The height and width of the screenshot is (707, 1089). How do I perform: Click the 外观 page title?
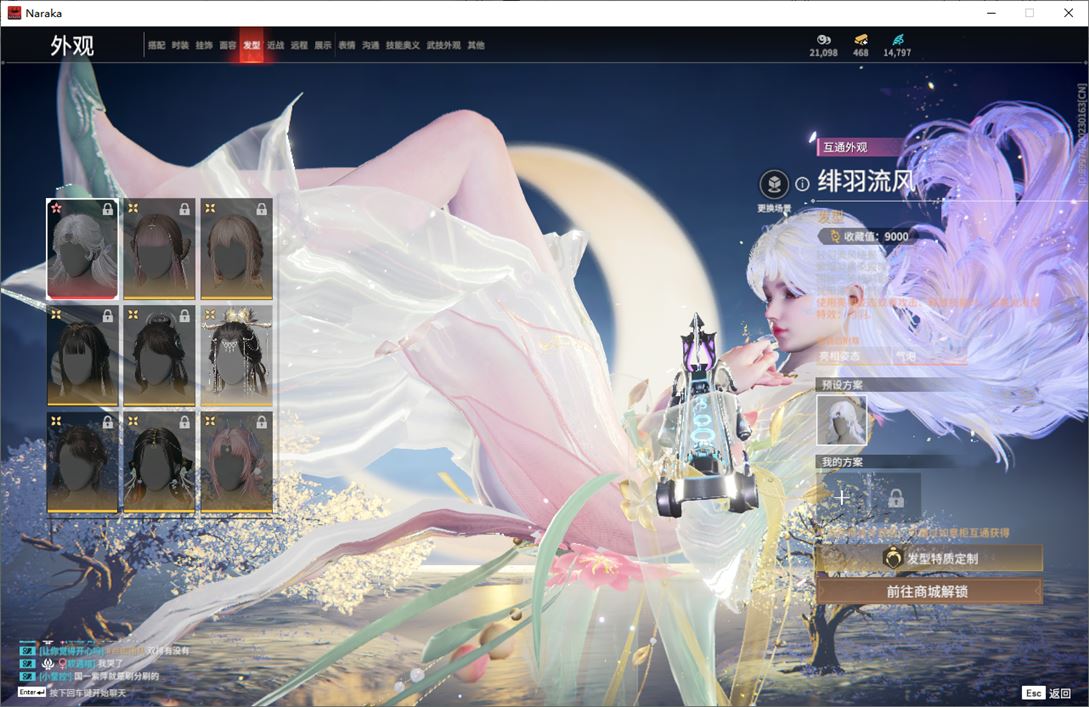(x=72, y=46)
